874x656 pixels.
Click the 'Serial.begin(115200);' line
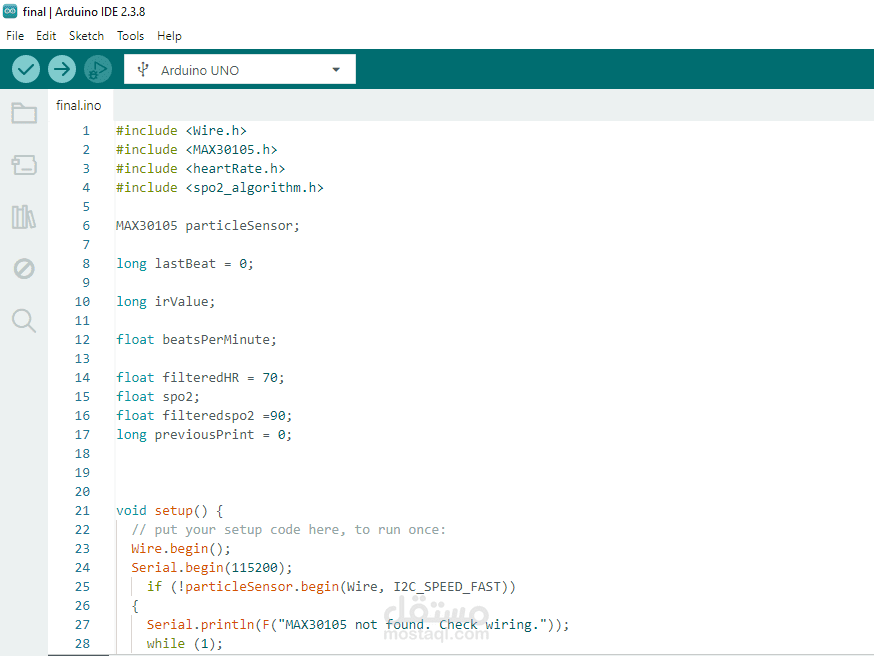pyautogui.click(x=212, y=567)
